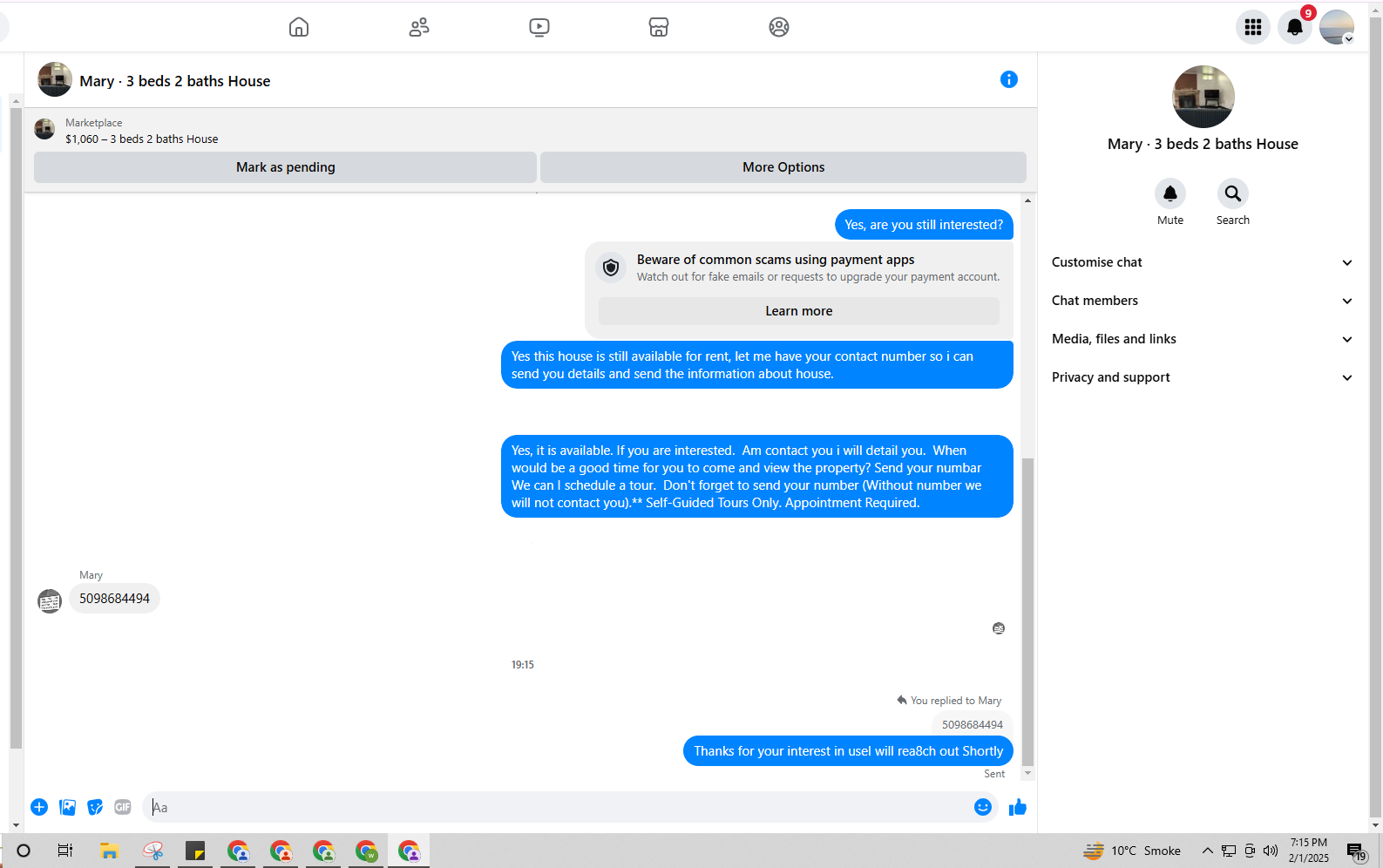The width and height of the screenshot is (1383, 868).
Task: Open the Facebook menu grid icon
Action: point(1253,27)
